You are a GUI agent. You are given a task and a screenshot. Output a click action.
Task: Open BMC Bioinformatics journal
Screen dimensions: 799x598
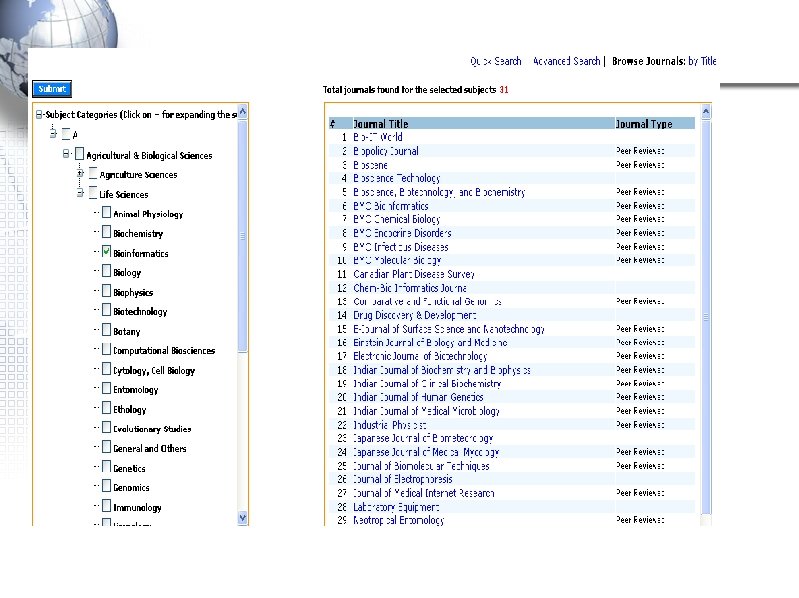(x=391, y=206)
